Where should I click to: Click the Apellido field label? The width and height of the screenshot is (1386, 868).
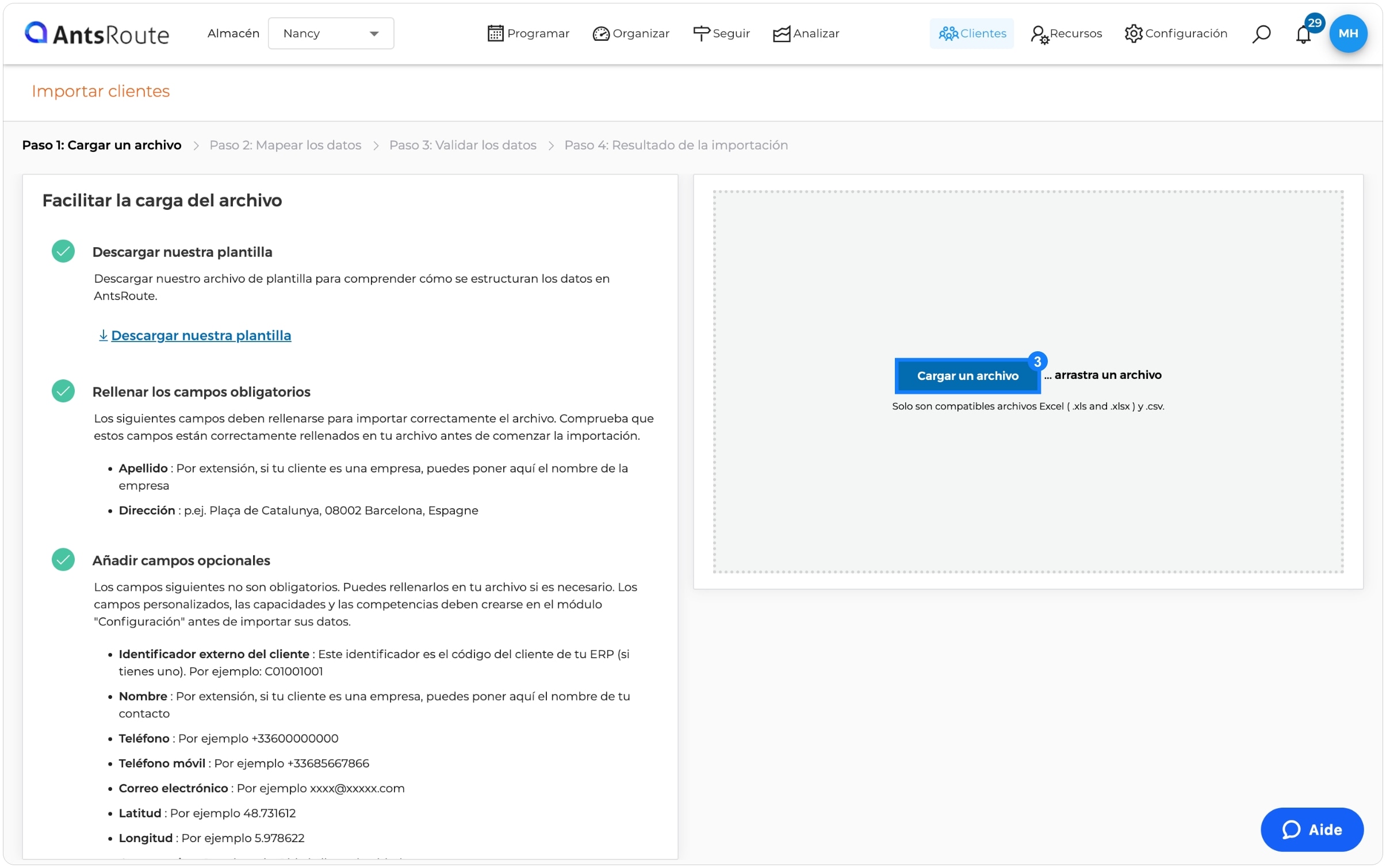click(x=143, y=468)
